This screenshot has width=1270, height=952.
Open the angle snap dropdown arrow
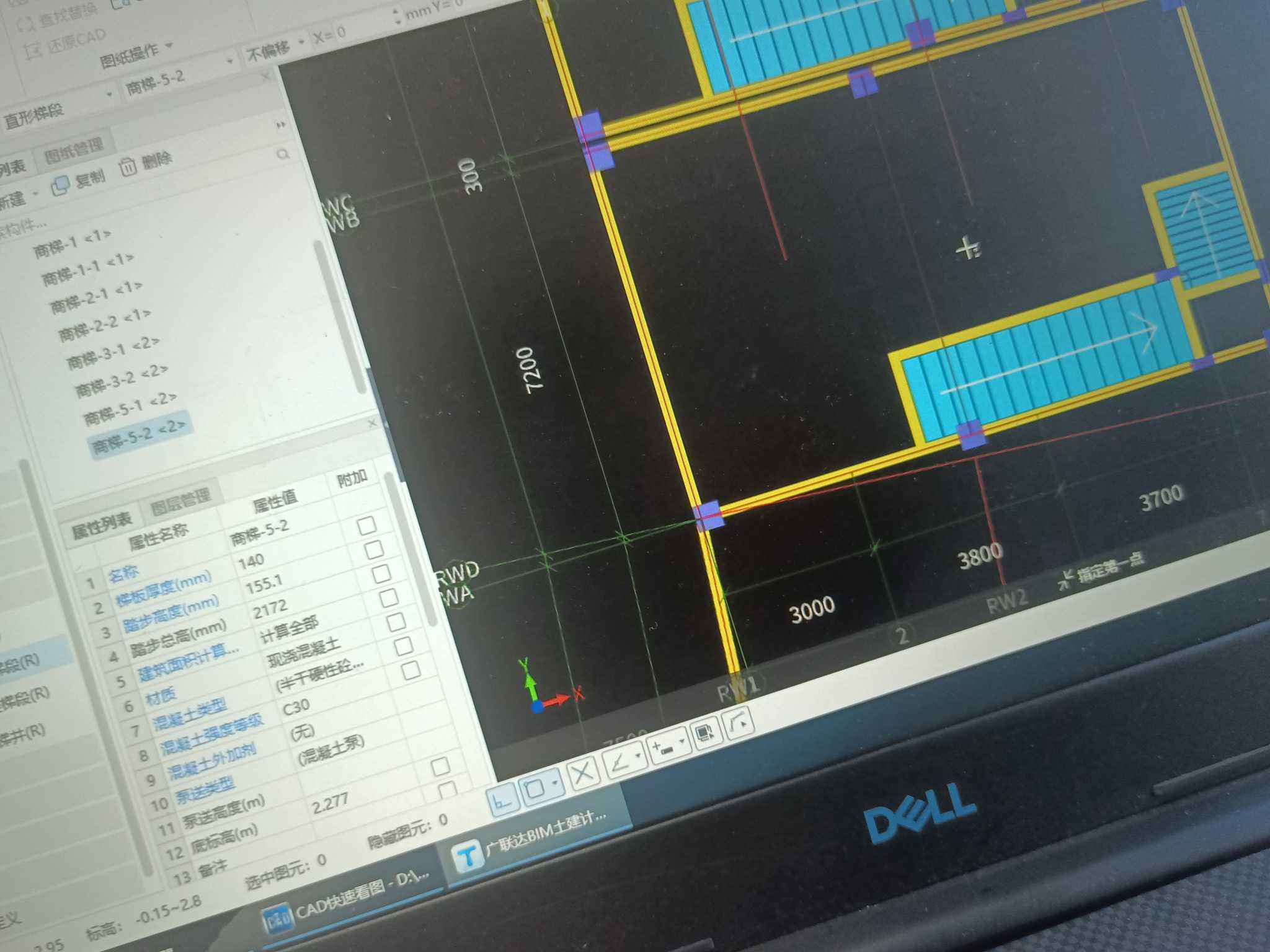point(637,756)
